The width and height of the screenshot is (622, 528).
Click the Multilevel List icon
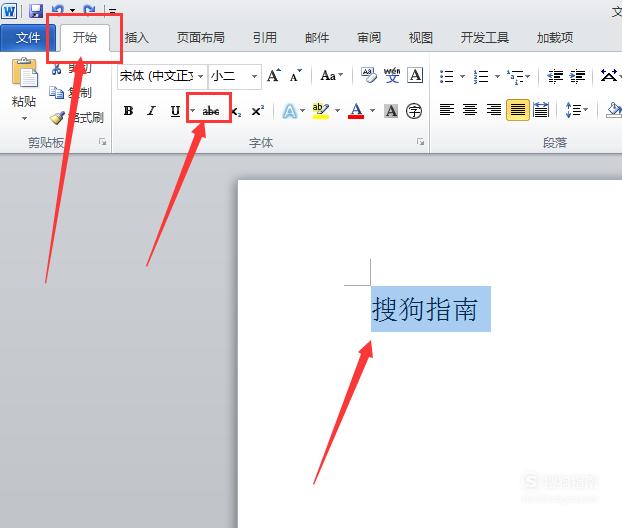pos(518,76)
